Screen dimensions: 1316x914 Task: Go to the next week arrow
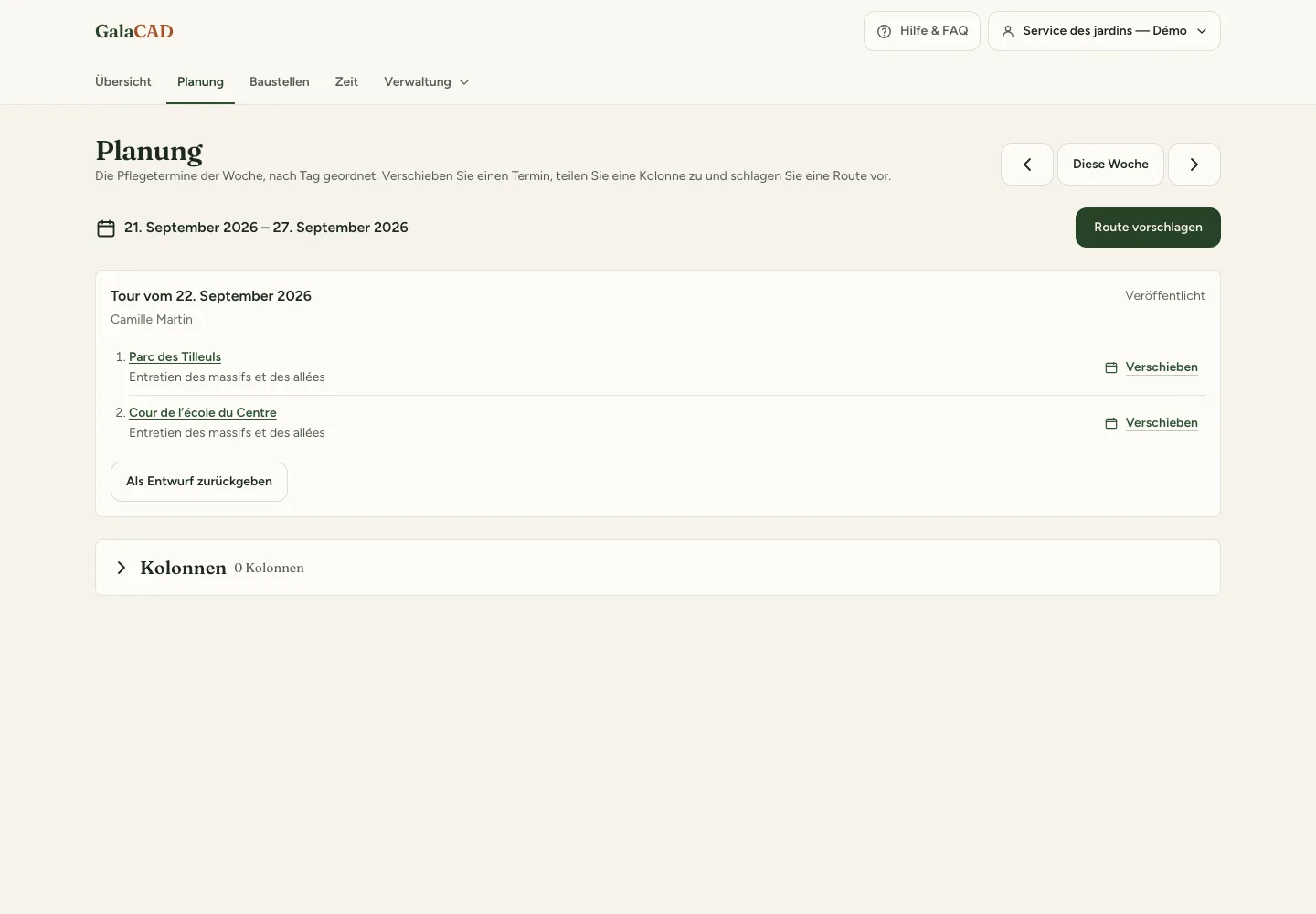tap(1194, 165)
